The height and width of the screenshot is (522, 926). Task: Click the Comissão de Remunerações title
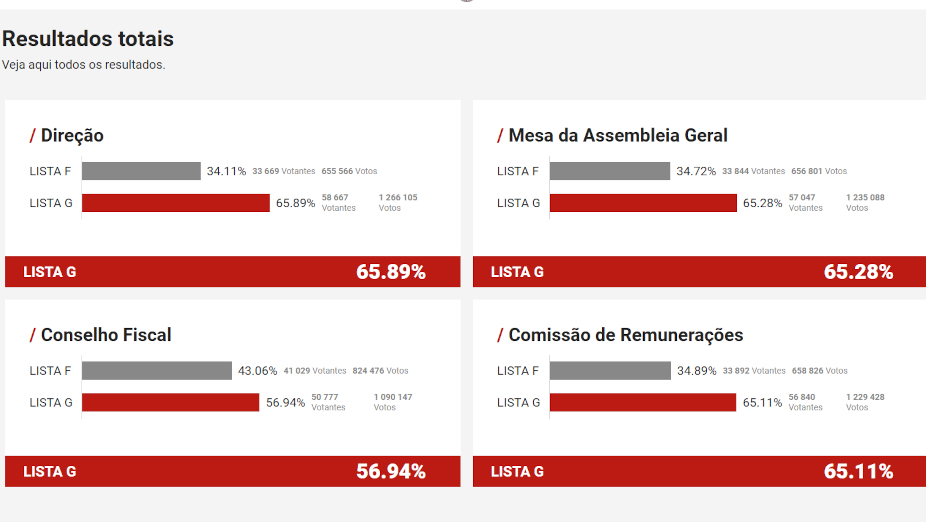(x=625, y=336)
